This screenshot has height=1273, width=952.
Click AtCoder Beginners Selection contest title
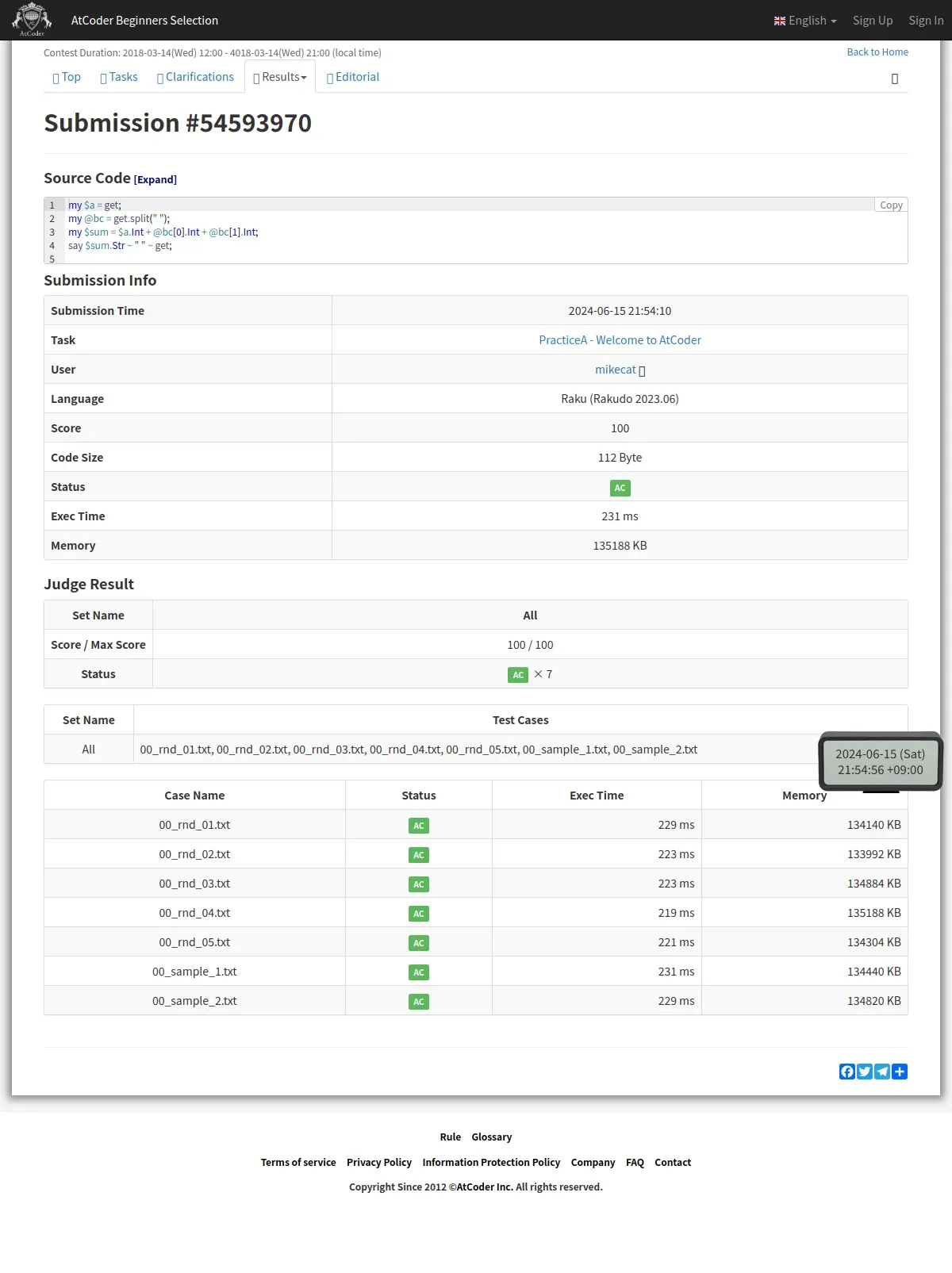pyautogui.click(x=144, y=21)
